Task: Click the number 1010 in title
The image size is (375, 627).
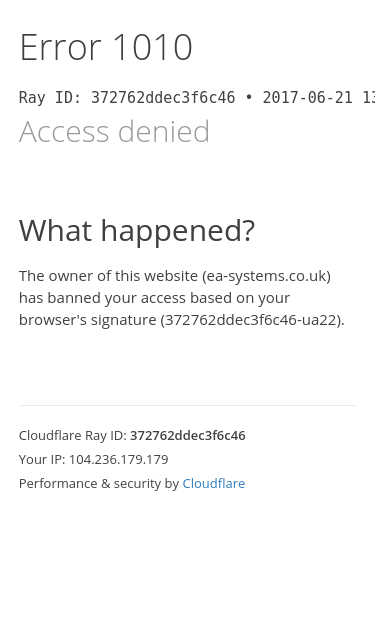Action: coord(153,48)
